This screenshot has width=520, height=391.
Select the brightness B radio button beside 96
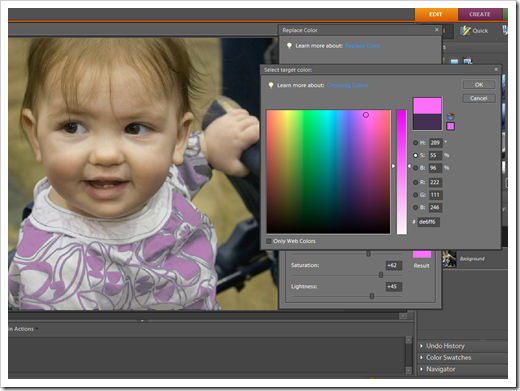[x=415, y=168]
